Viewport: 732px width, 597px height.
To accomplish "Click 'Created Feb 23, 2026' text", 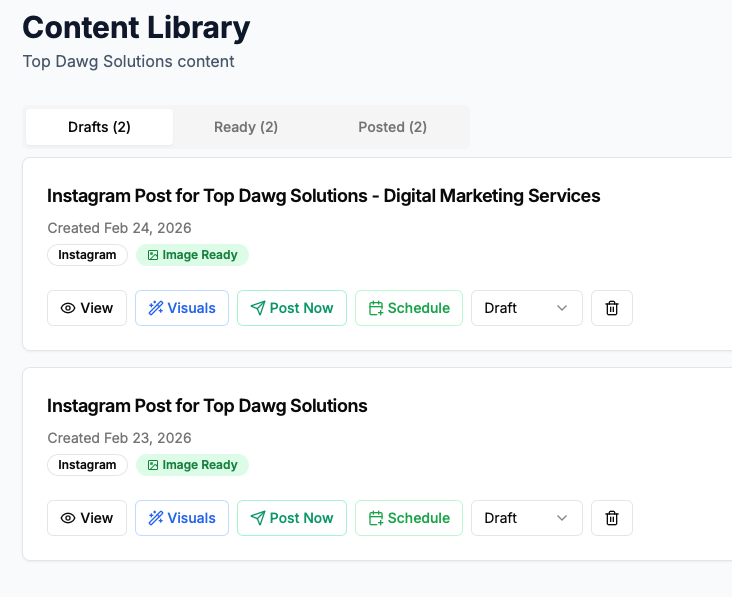I will point(120,438).
